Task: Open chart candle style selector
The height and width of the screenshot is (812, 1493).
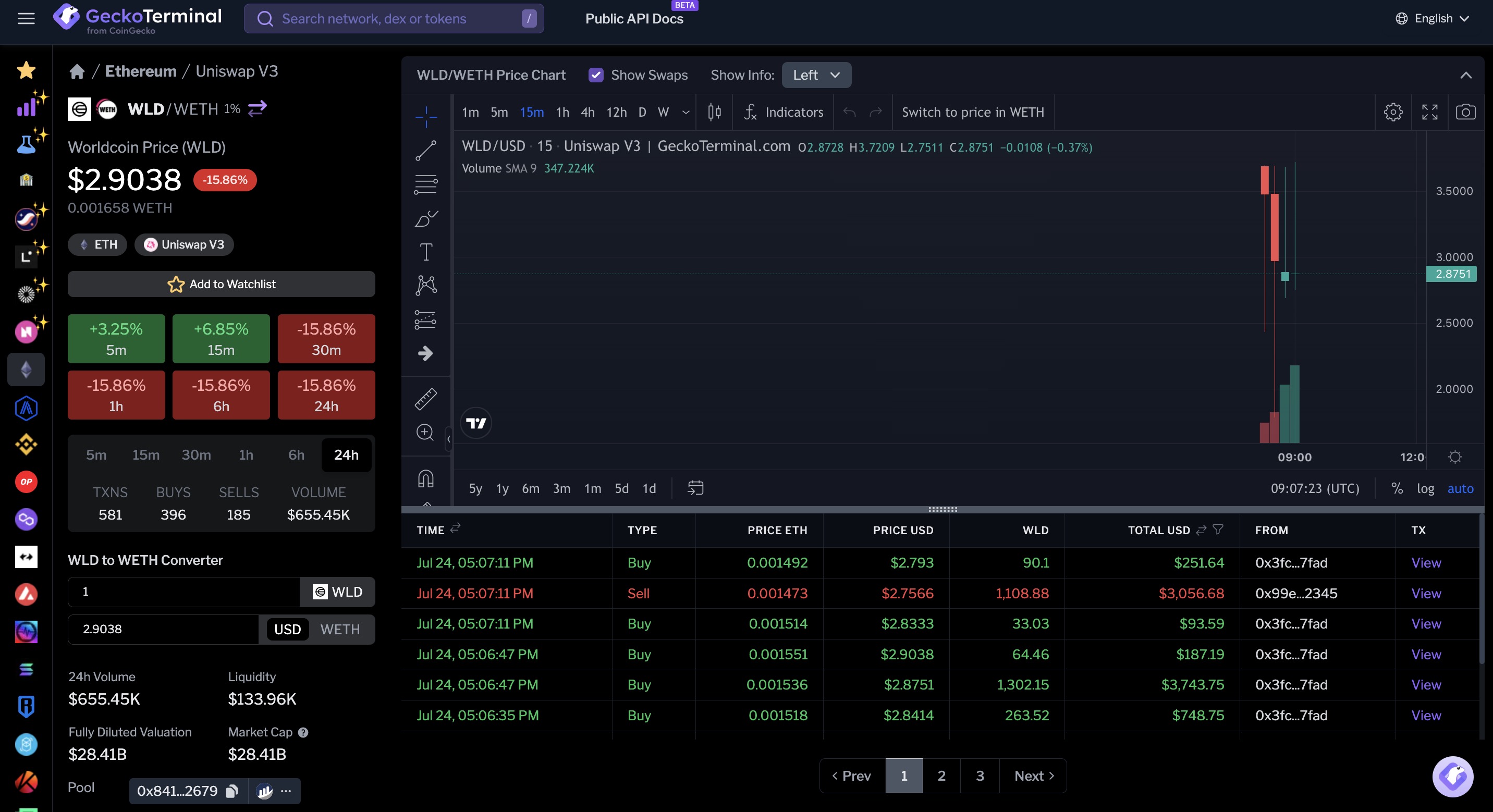Action: [715, 112]
